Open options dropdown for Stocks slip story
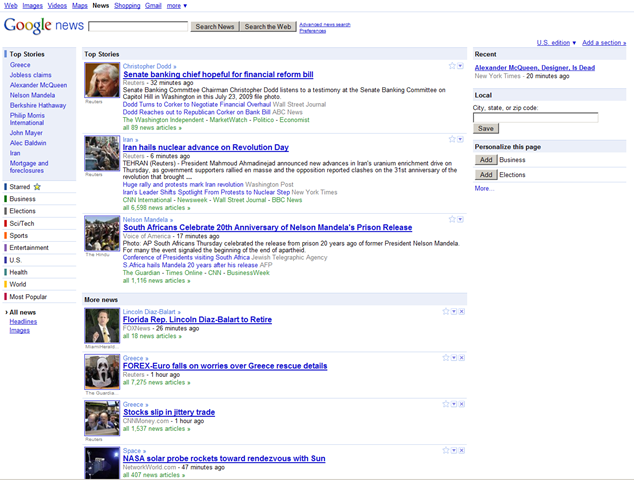The height and width of the screenshot is (480, 634). click(x=454, y=404)
